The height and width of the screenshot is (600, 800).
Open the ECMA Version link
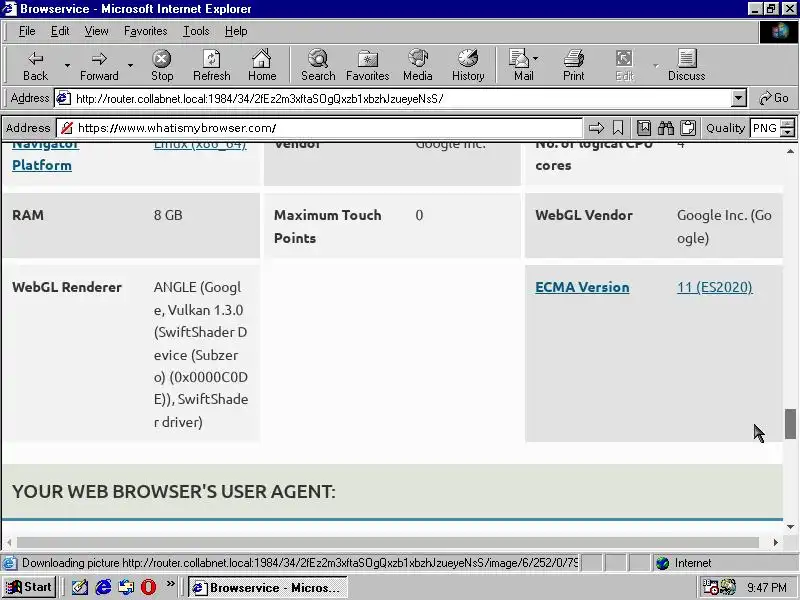click(582, 287)
